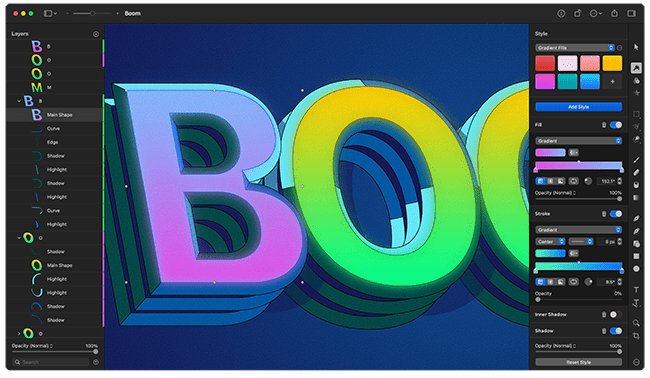Select the Type on Path tool
650x378 pixels.
tap(636, 303)
